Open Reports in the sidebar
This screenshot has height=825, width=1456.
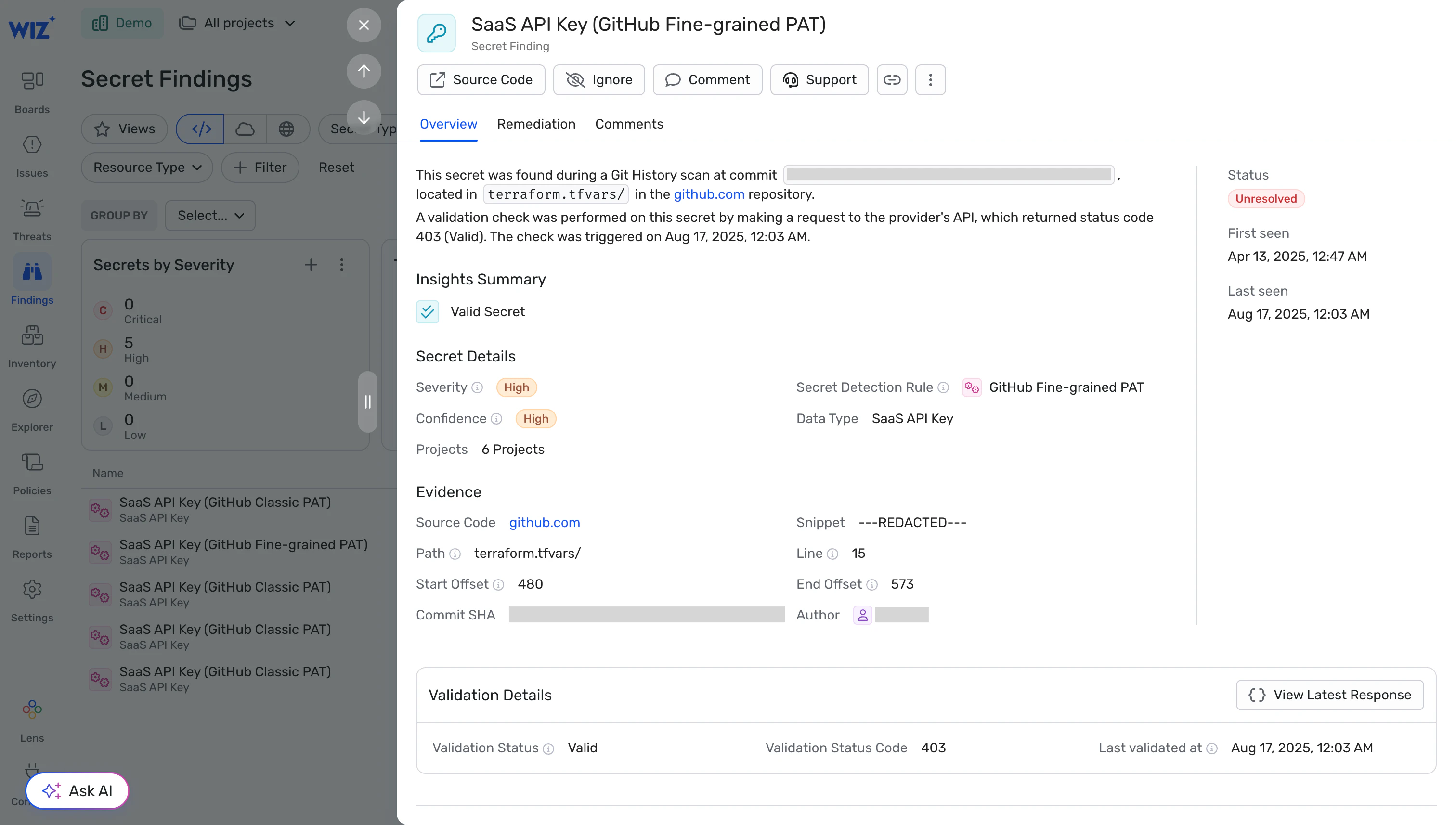click(32, 537)
